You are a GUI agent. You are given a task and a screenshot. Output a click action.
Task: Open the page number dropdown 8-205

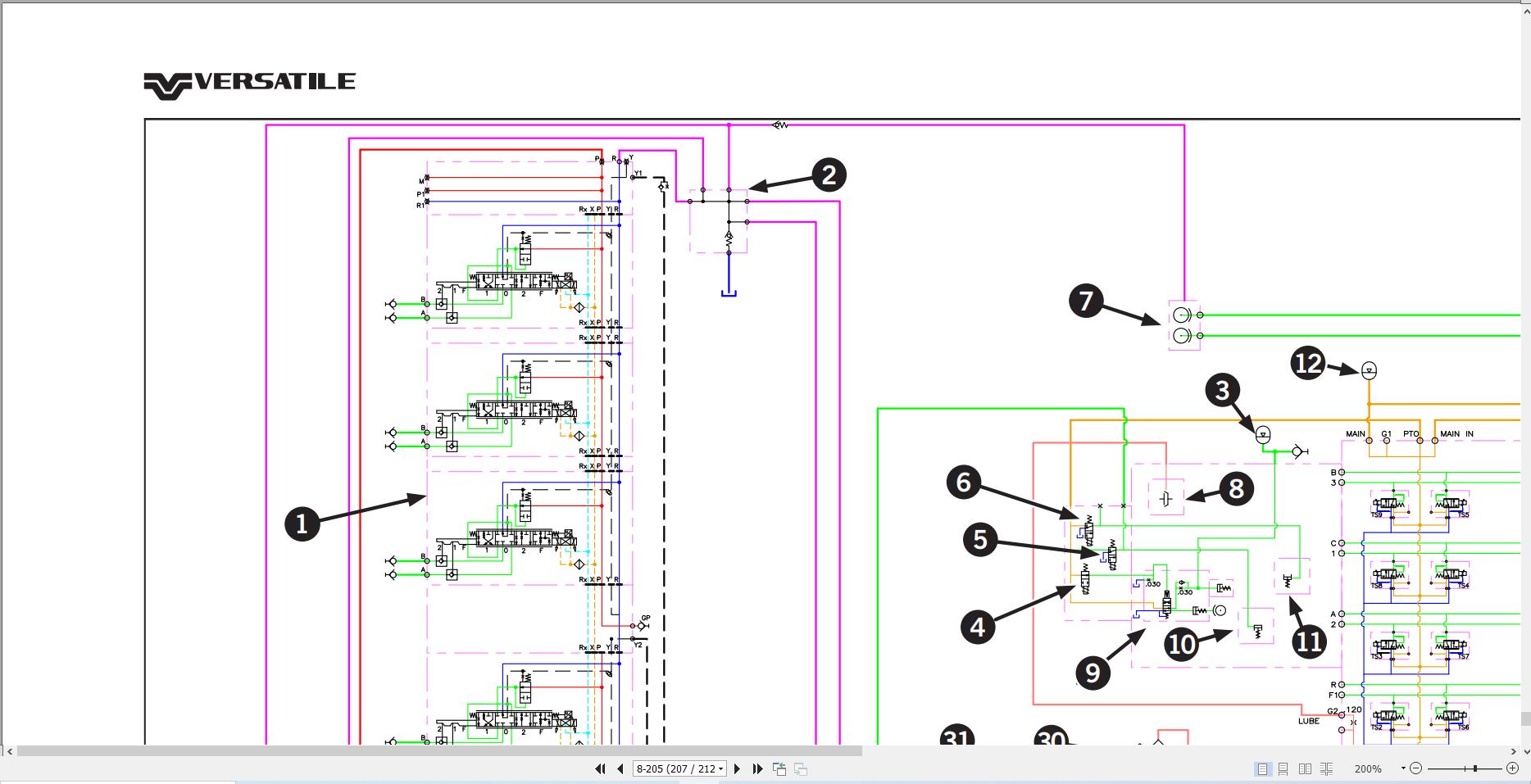point(721,768)
